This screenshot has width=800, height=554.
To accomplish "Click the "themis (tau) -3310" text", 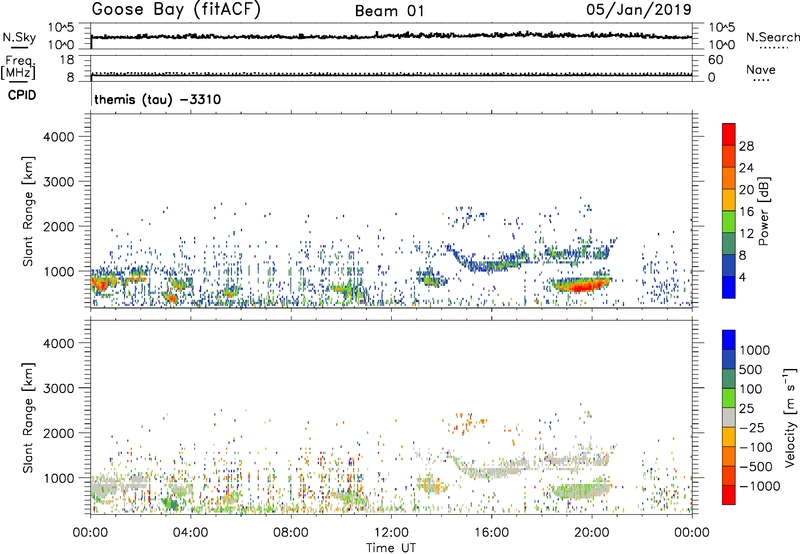I will 158,99.
